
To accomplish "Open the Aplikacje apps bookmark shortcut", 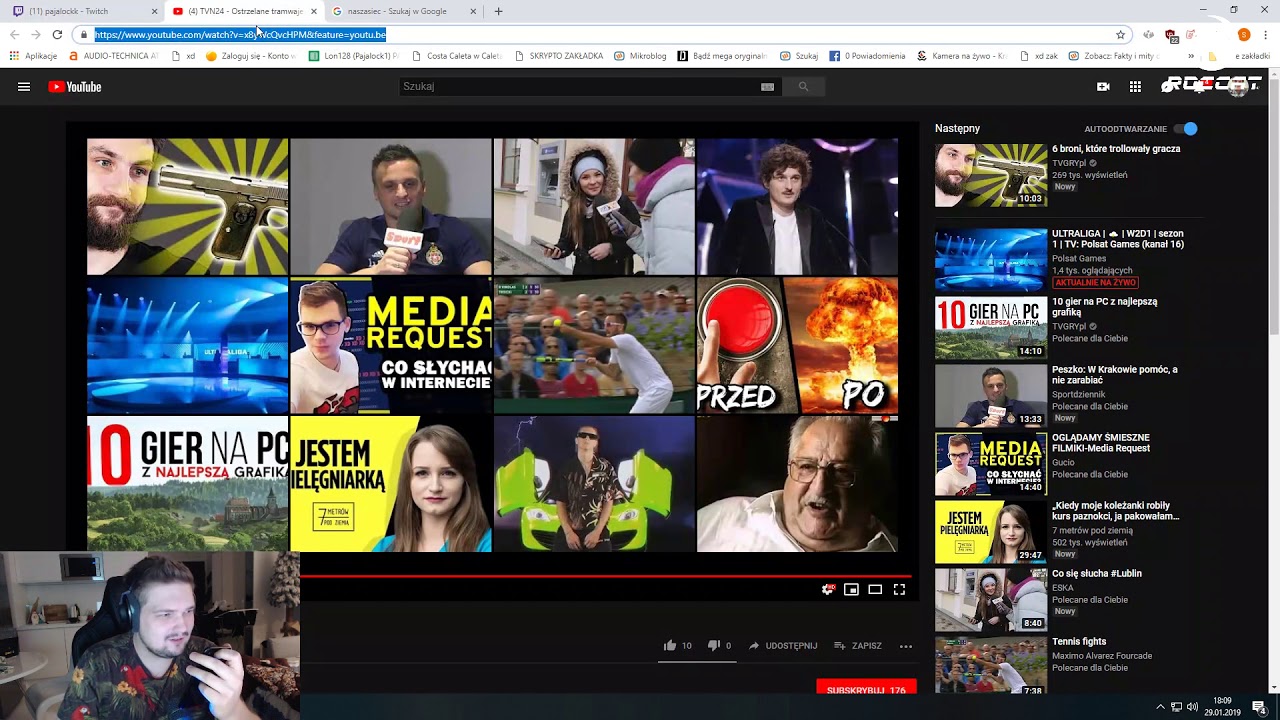I will [33, 56].
